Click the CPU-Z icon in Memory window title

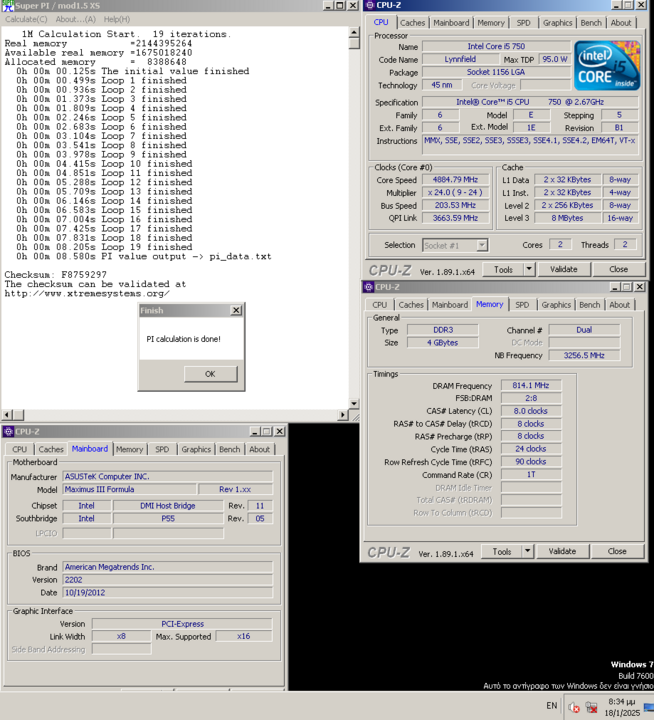click(x=368, y=287)
